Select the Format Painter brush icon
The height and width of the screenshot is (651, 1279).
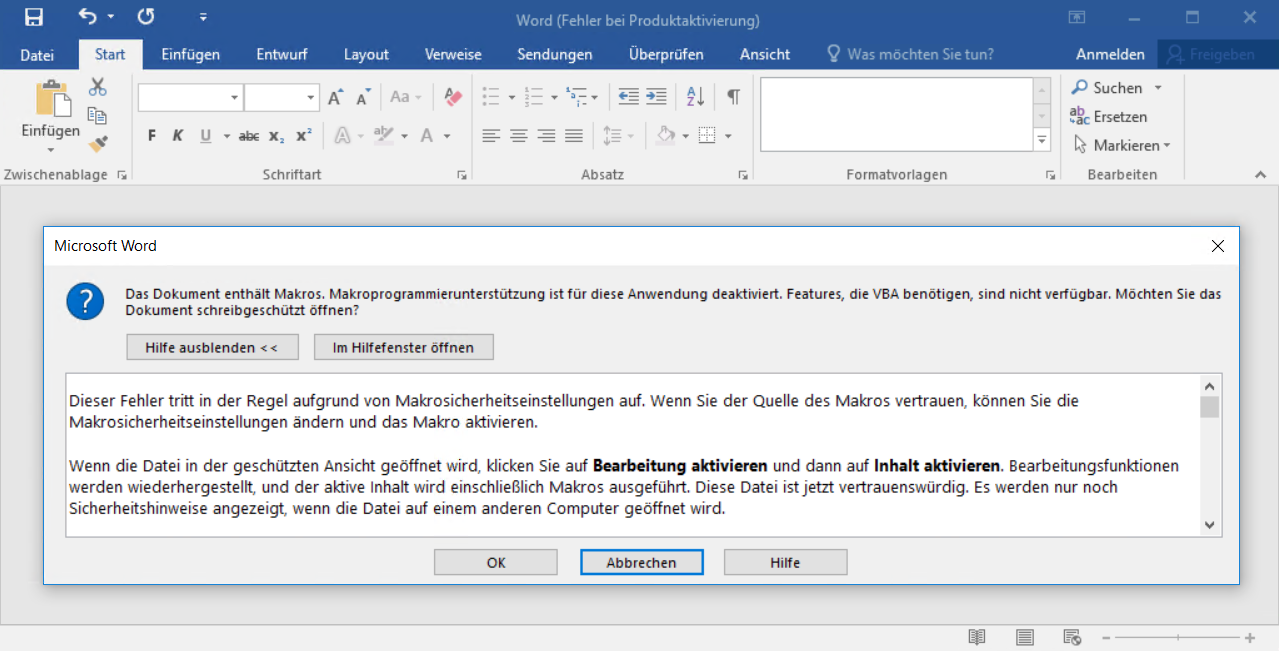pos(97,144)
